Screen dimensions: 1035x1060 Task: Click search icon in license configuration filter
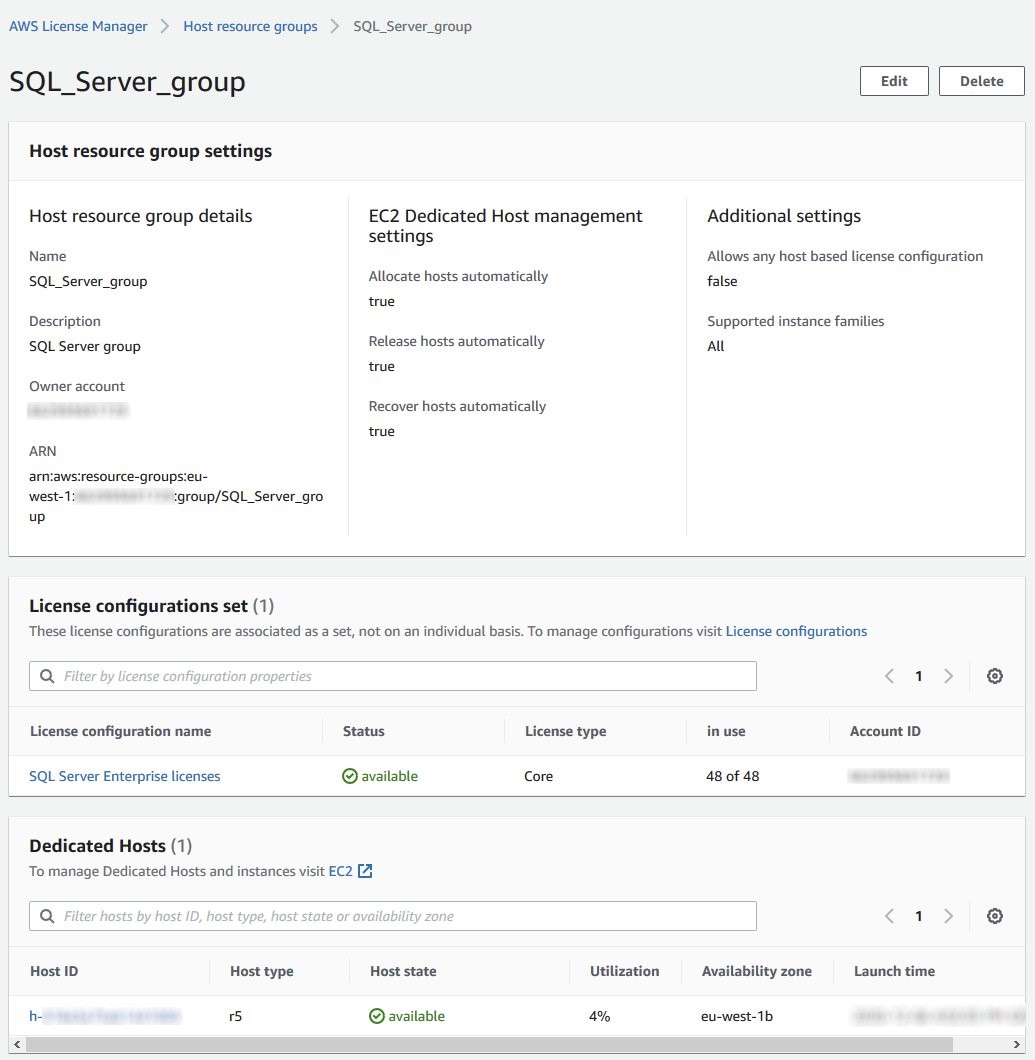tap(47, 676)
